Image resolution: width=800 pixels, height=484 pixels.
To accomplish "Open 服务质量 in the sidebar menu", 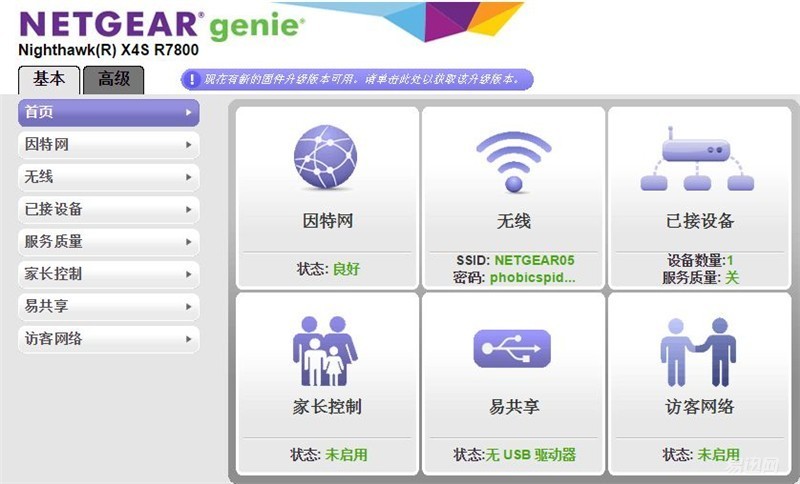I will coord(109,242).
